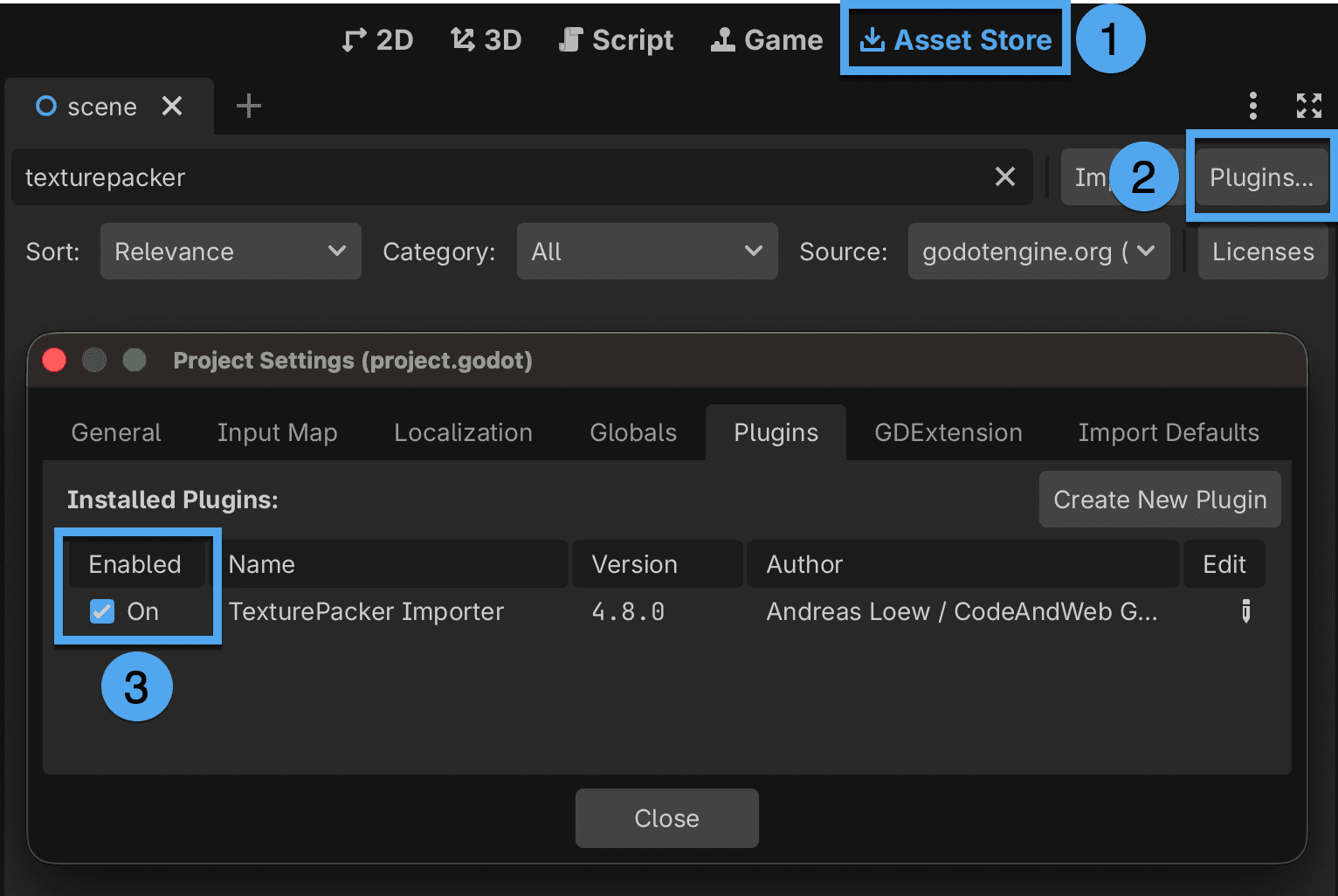Toggle the TexturePacker Importer enabled checkbox
Viewport: 1338px width, 896px height.
(102, 611)
